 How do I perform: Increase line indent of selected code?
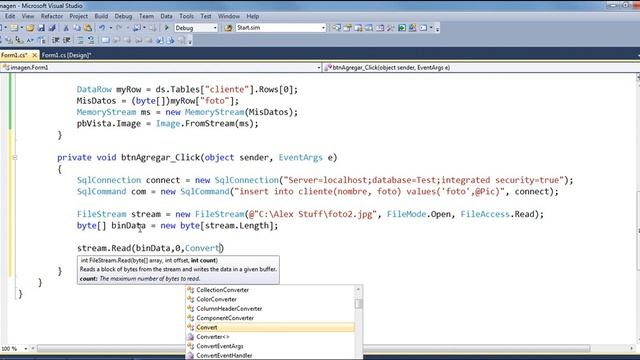66,40
